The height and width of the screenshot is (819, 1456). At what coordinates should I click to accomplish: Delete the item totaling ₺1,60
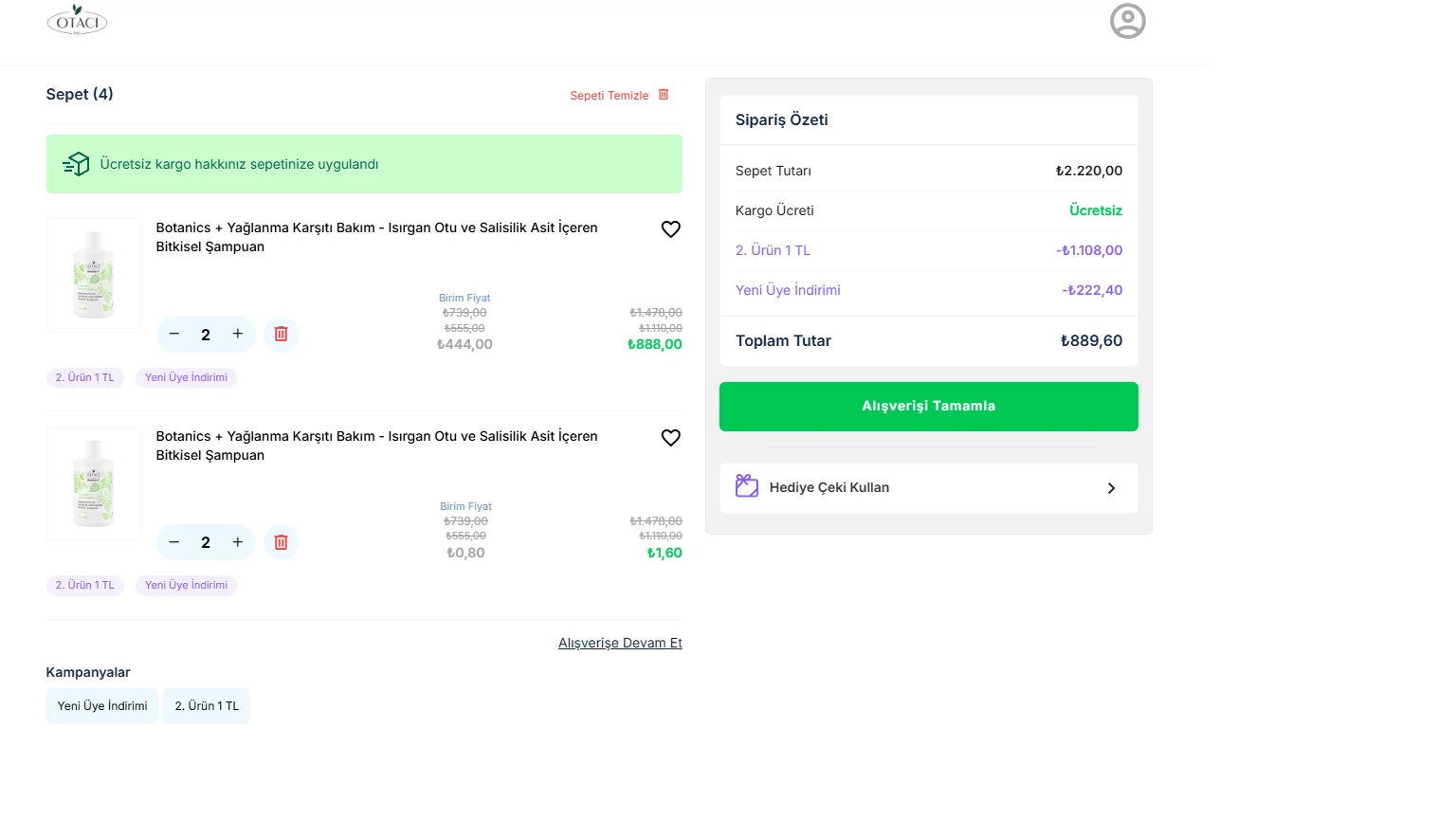[x=281, y=542]
